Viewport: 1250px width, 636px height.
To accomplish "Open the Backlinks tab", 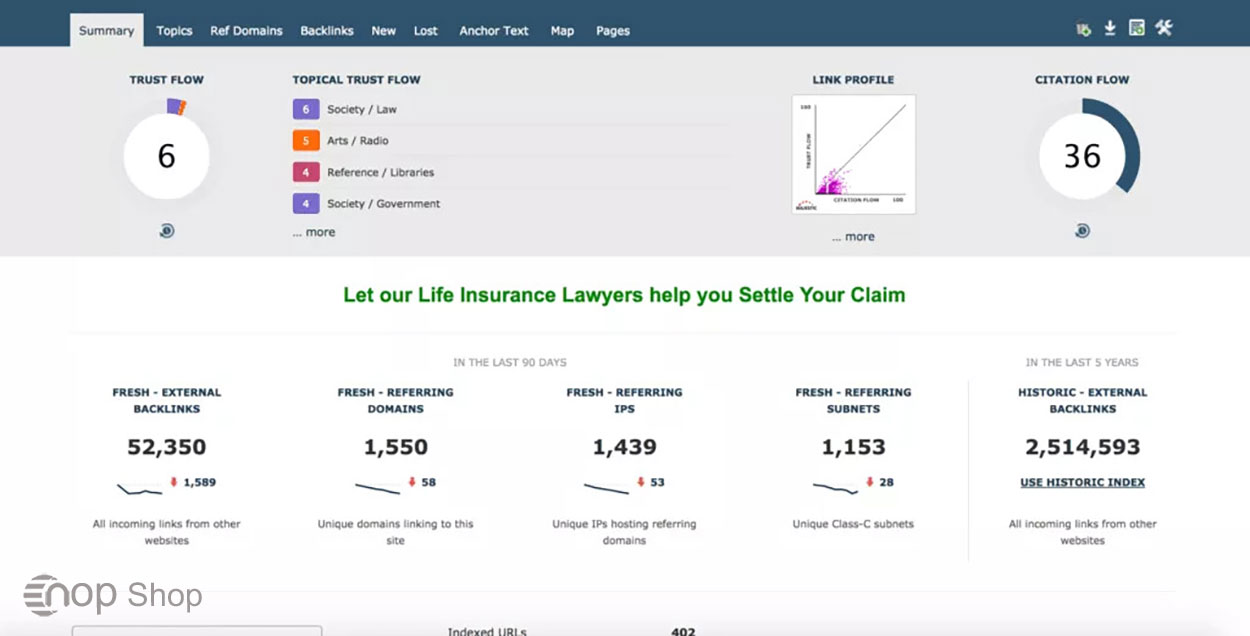I will tap(327, 31).
